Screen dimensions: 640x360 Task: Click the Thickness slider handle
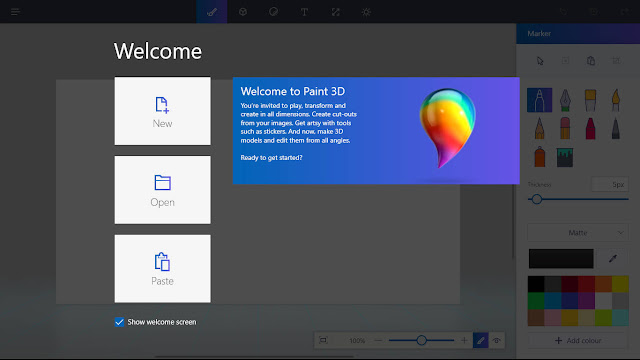point(537,199)
